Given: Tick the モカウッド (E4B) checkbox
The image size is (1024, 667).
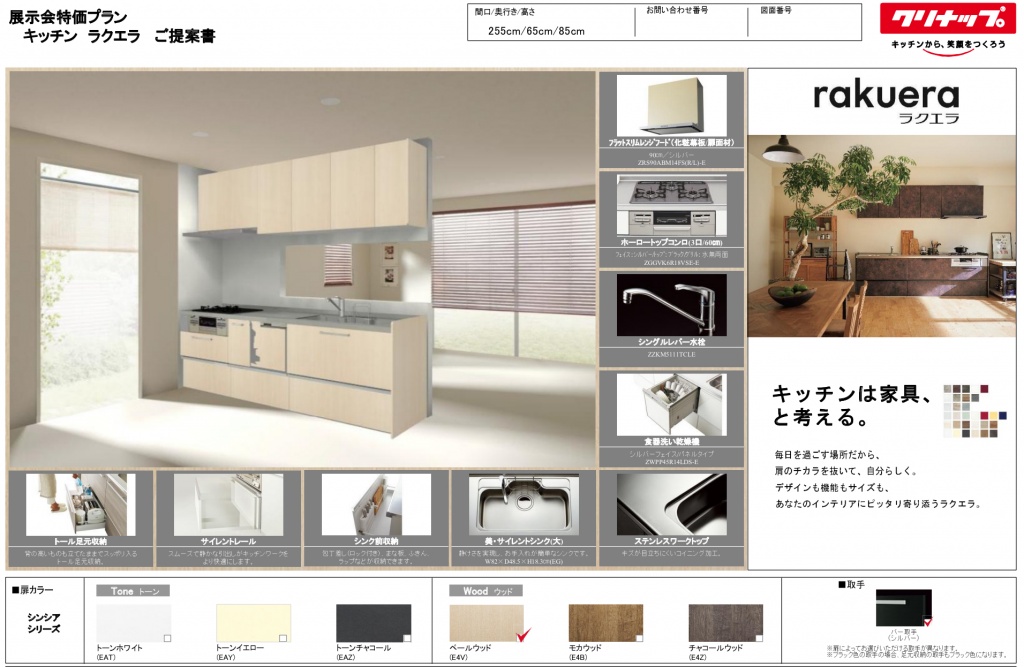Looking at the screenshot, I should click(639, 638).
